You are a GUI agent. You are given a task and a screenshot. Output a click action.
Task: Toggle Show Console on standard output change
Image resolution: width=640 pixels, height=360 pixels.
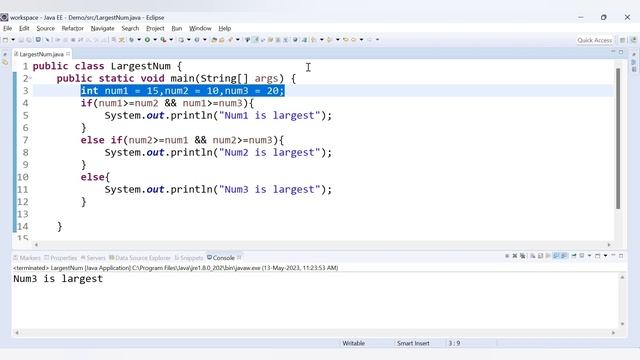[556, 256]
